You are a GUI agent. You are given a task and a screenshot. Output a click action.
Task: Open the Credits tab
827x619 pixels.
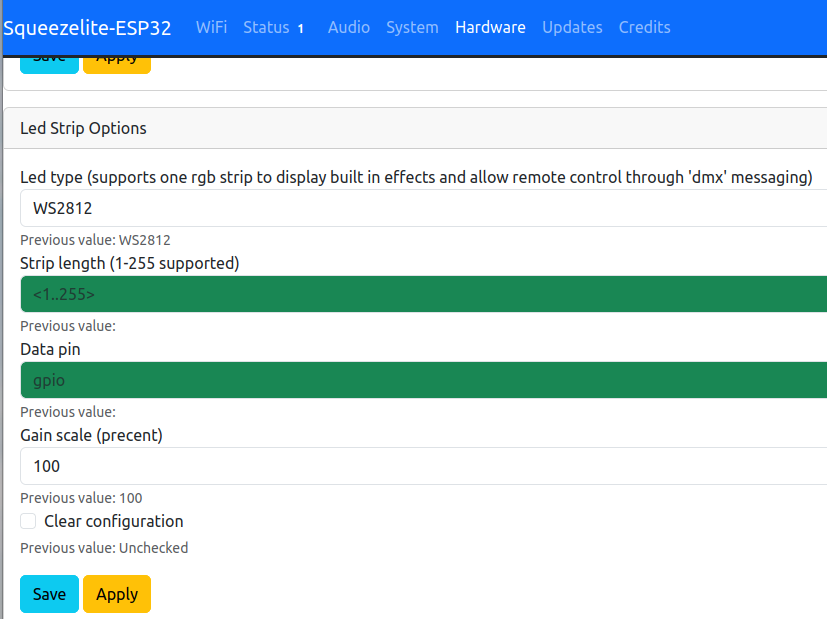[x=644, y=28]
